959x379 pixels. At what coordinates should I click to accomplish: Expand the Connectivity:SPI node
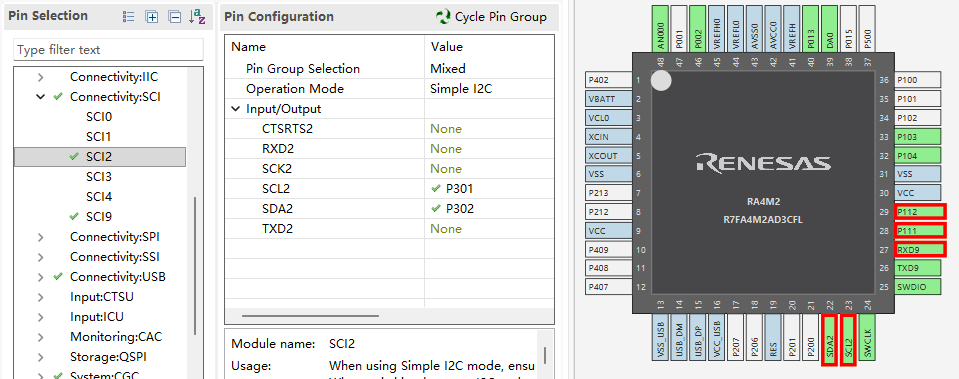tap(40, 237)
